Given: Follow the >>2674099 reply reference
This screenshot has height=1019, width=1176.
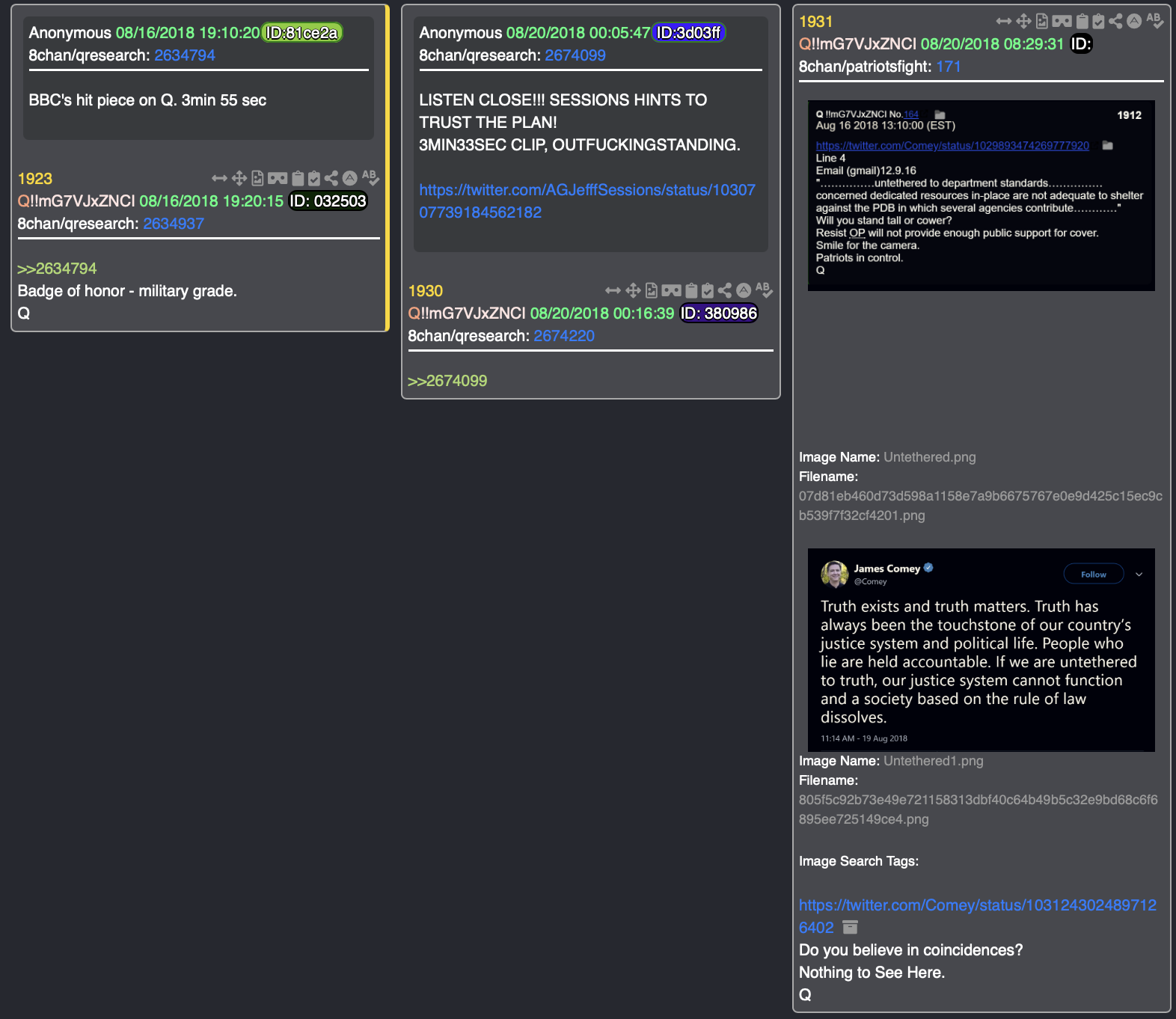Looking at the screenshot, I should click(x=447, y=380).
